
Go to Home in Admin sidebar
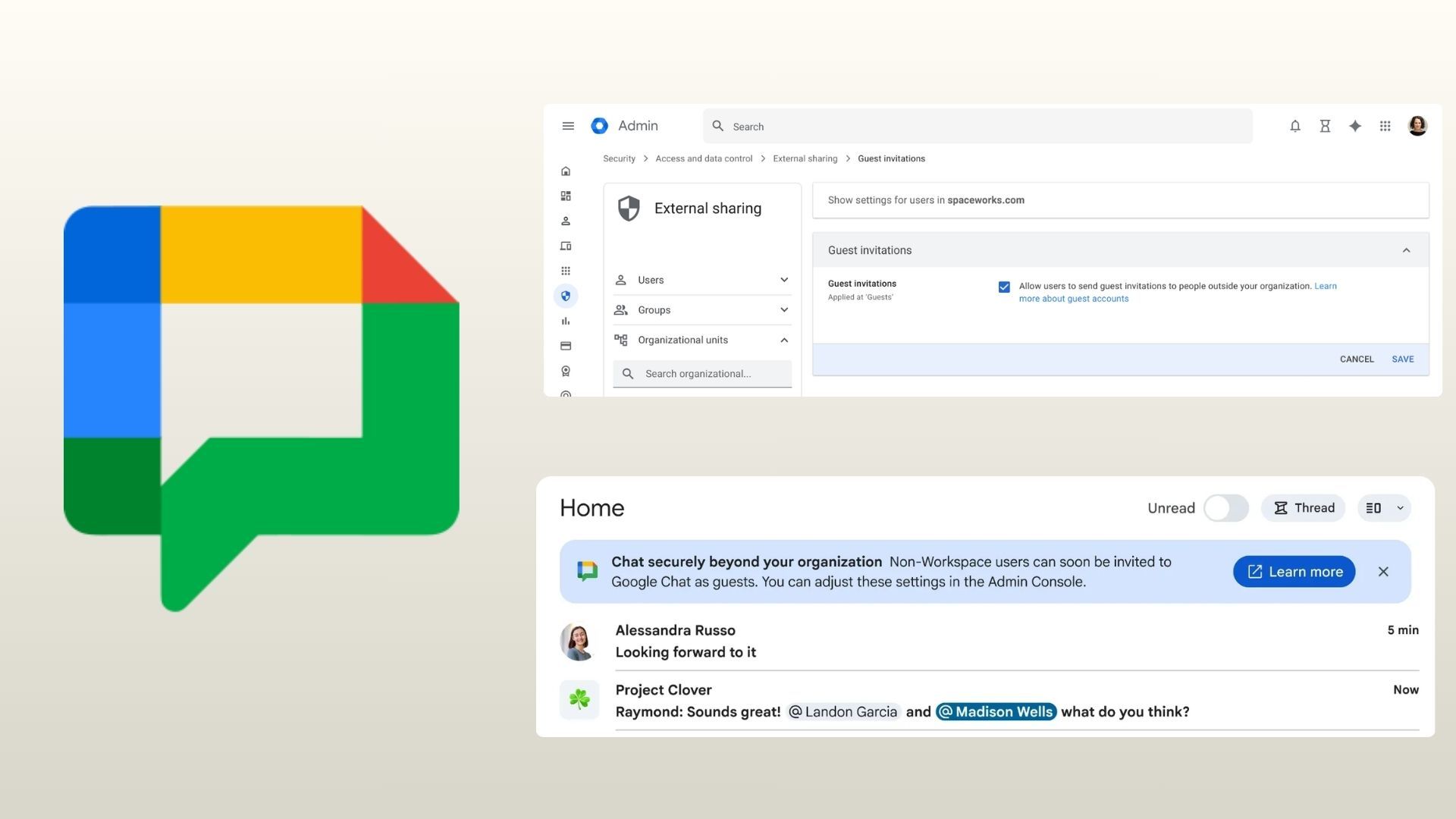point(566,171)
